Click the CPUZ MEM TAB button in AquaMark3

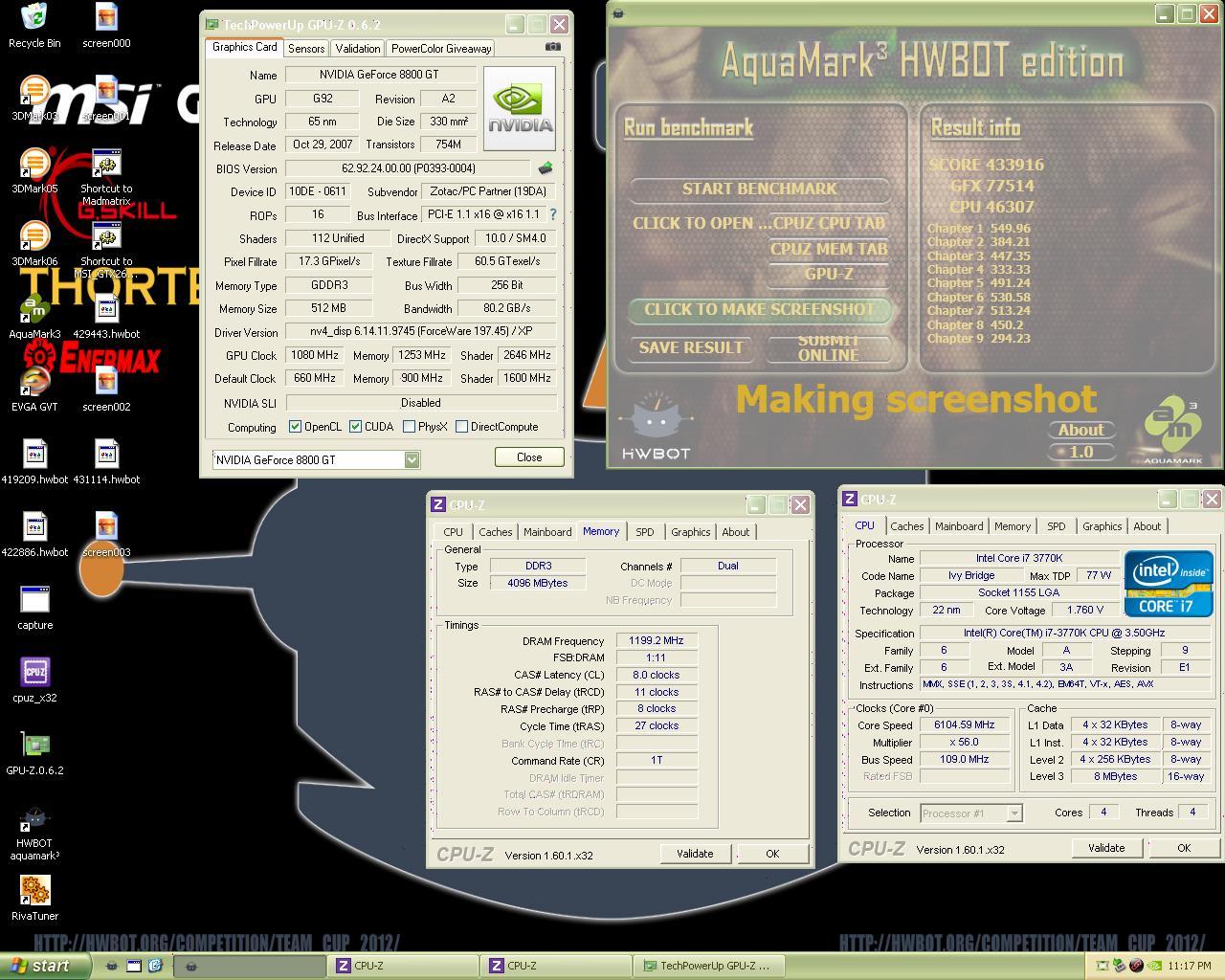pyautogui.click(x=829, y=249)
